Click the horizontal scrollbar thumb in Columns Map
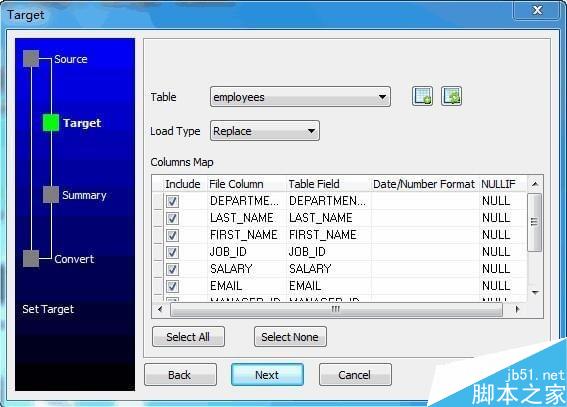This screenshot has height=407, width=567. pyautogui.click(x=336, y=309)
